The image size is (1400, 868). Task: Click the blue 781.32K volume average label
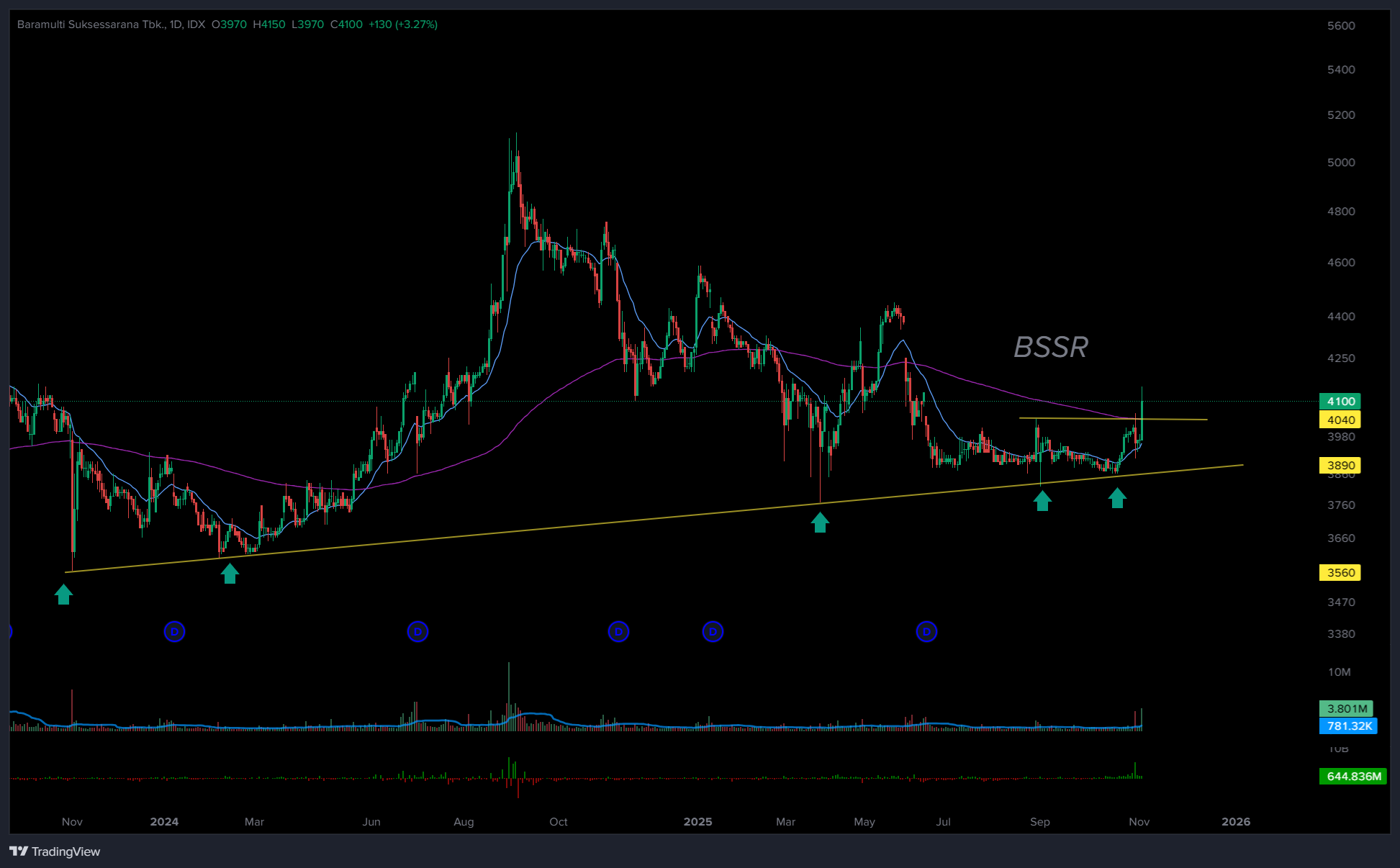pos(1348,726)
